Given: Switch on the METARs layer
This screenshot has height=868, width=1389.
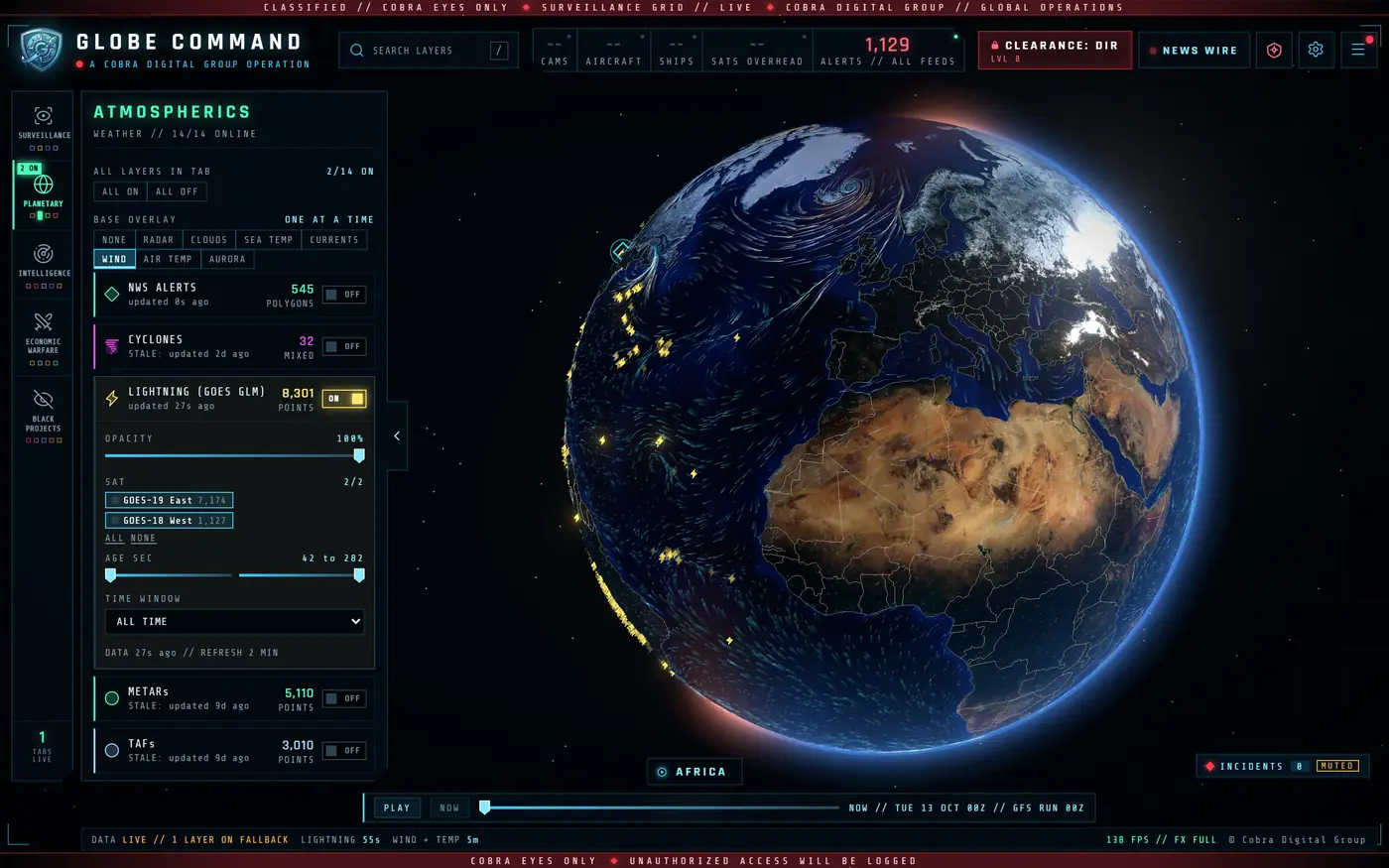Looking at the screenshot, I should 344,698.
